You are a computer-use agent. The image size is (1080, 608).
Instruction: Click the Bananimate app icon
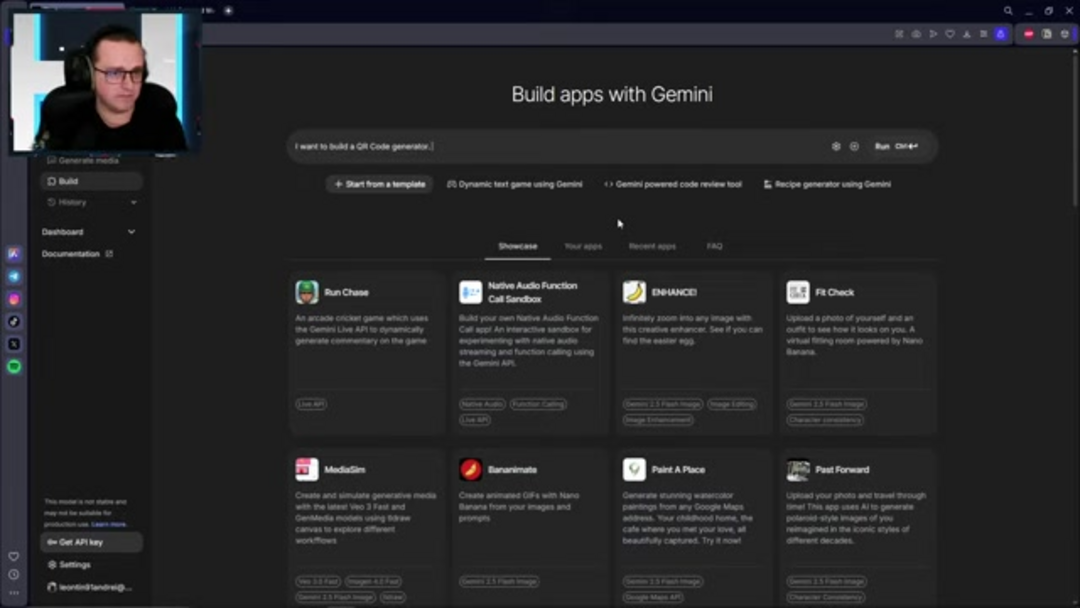(471, 469)
